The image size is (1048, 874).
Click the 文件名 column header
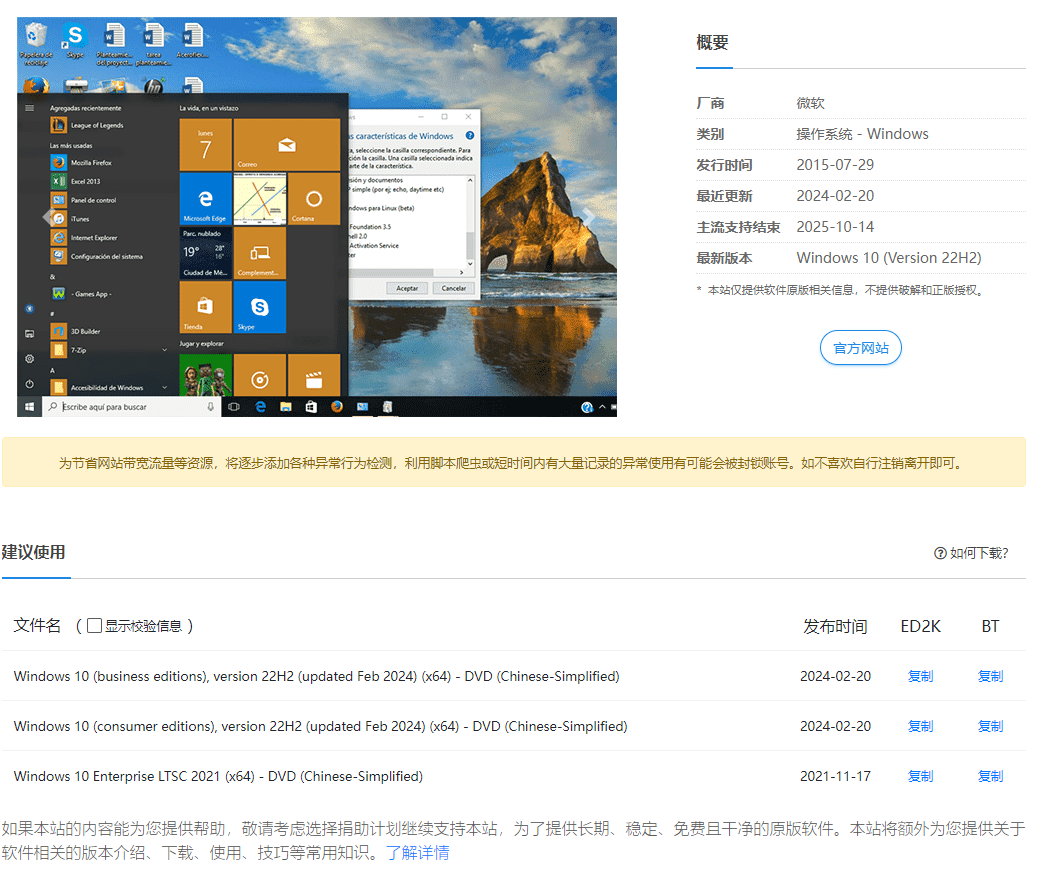(37, 625)
